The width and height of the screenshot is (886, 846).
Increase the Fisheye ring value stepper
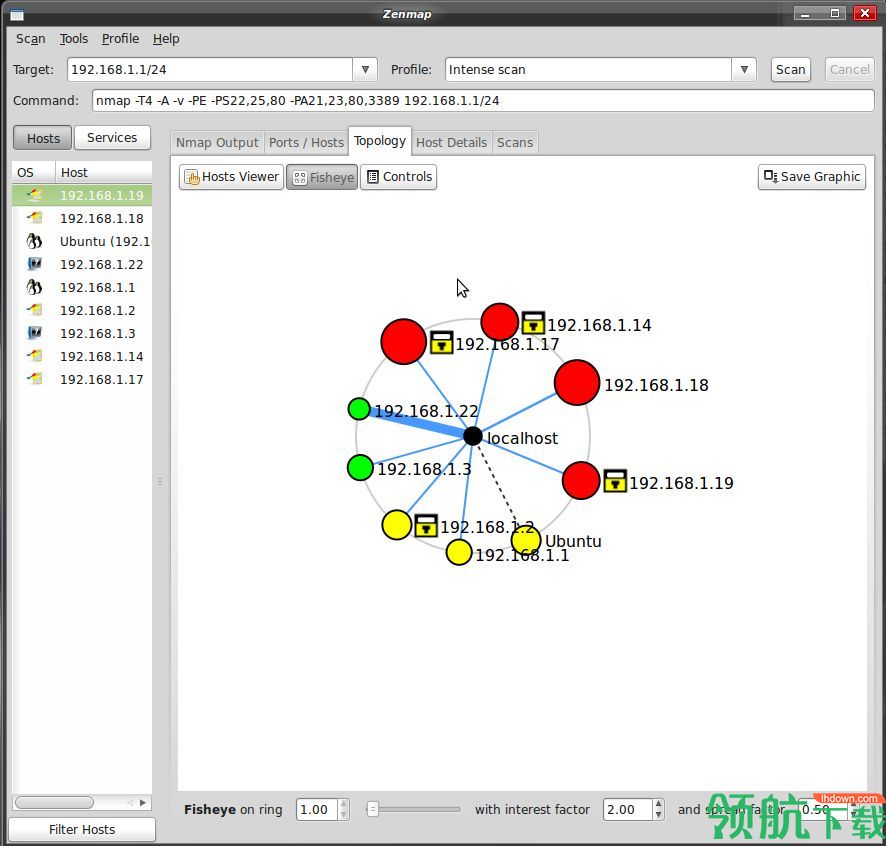pyautogui.click(x=344, y=804)
